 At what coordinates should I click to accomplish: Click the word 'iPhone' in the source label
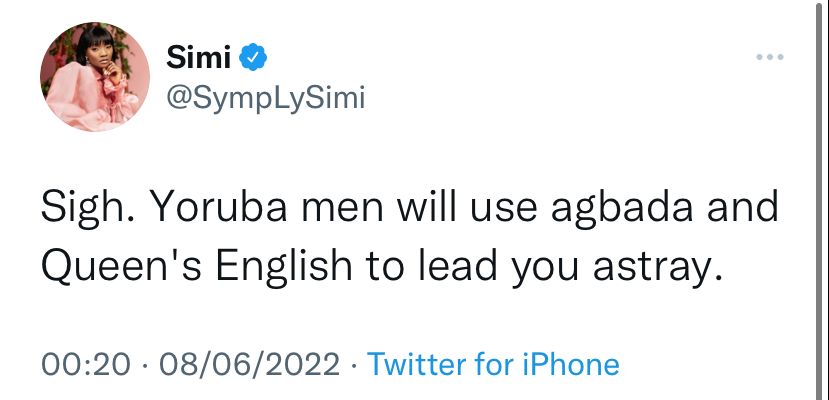(x=571, y=364)
